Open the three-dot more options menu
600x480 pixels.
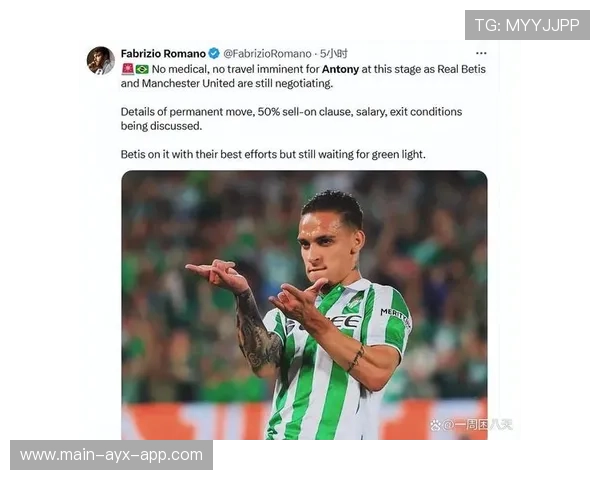click(481, 53)
